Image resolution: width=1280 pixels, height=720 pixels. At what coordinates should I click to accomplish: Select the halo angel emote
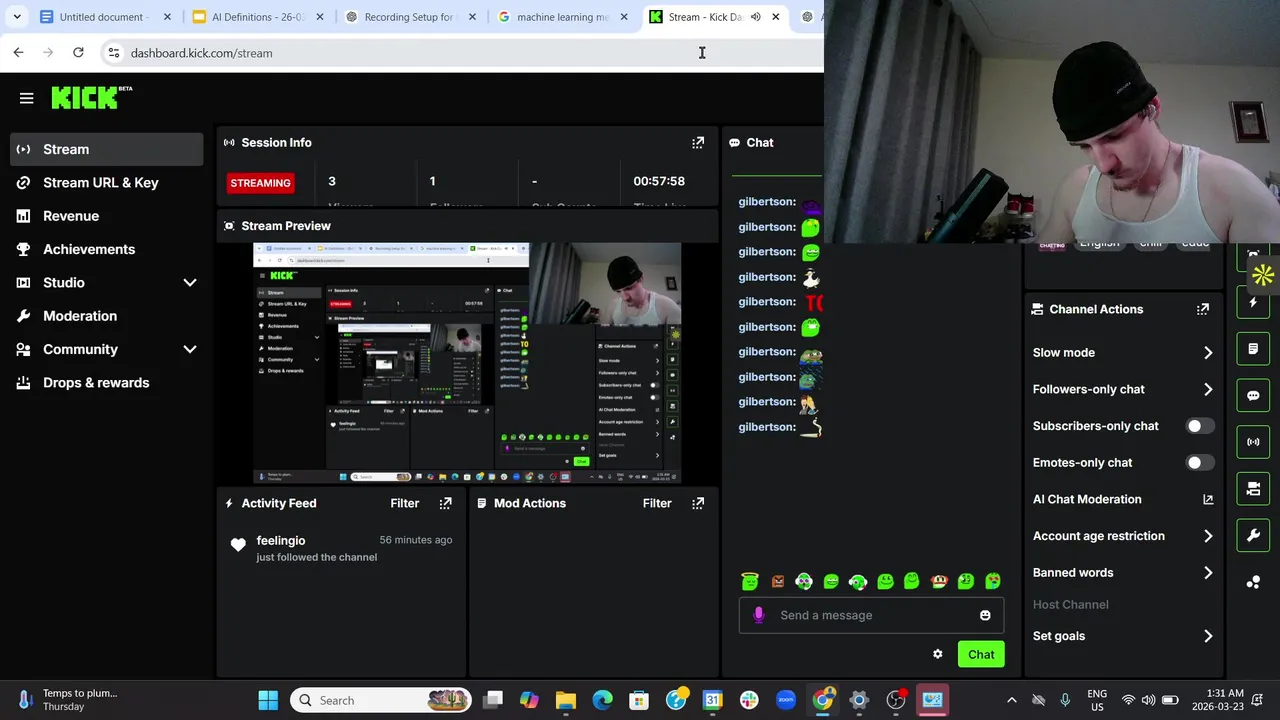tap(750, 581)
